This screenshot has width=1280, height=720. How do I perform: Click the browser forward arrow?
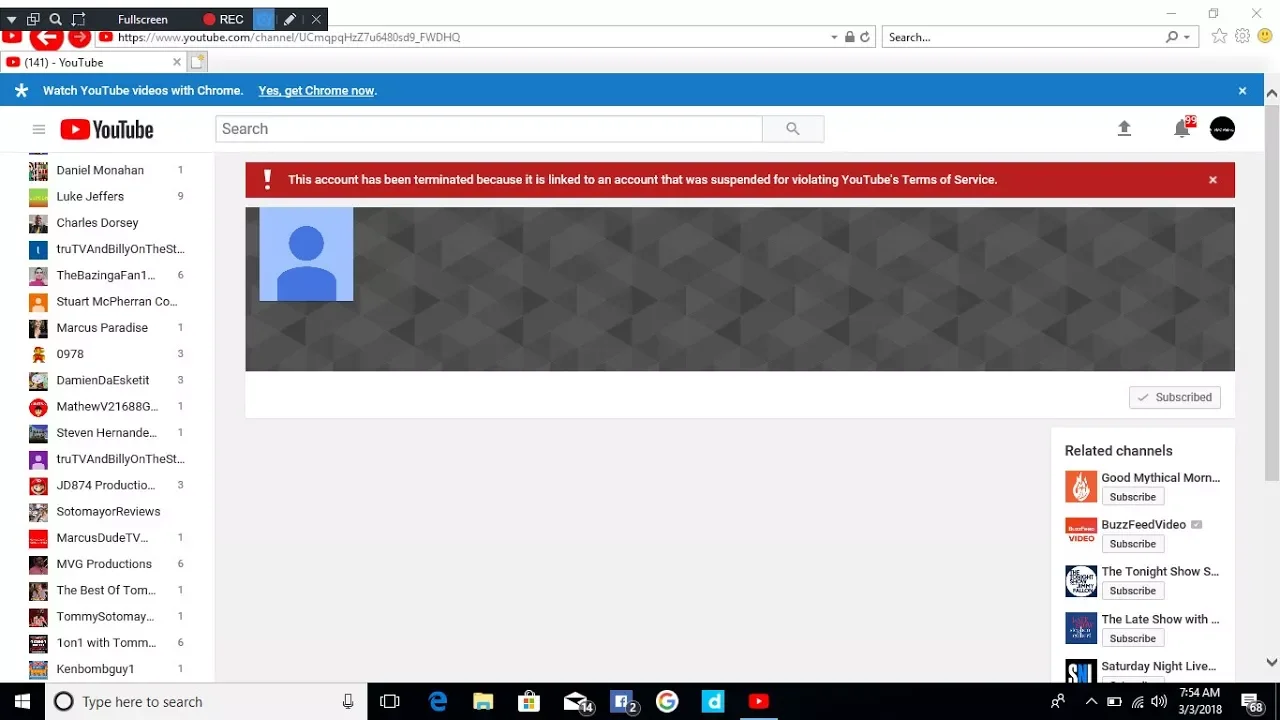coord(79,37)
